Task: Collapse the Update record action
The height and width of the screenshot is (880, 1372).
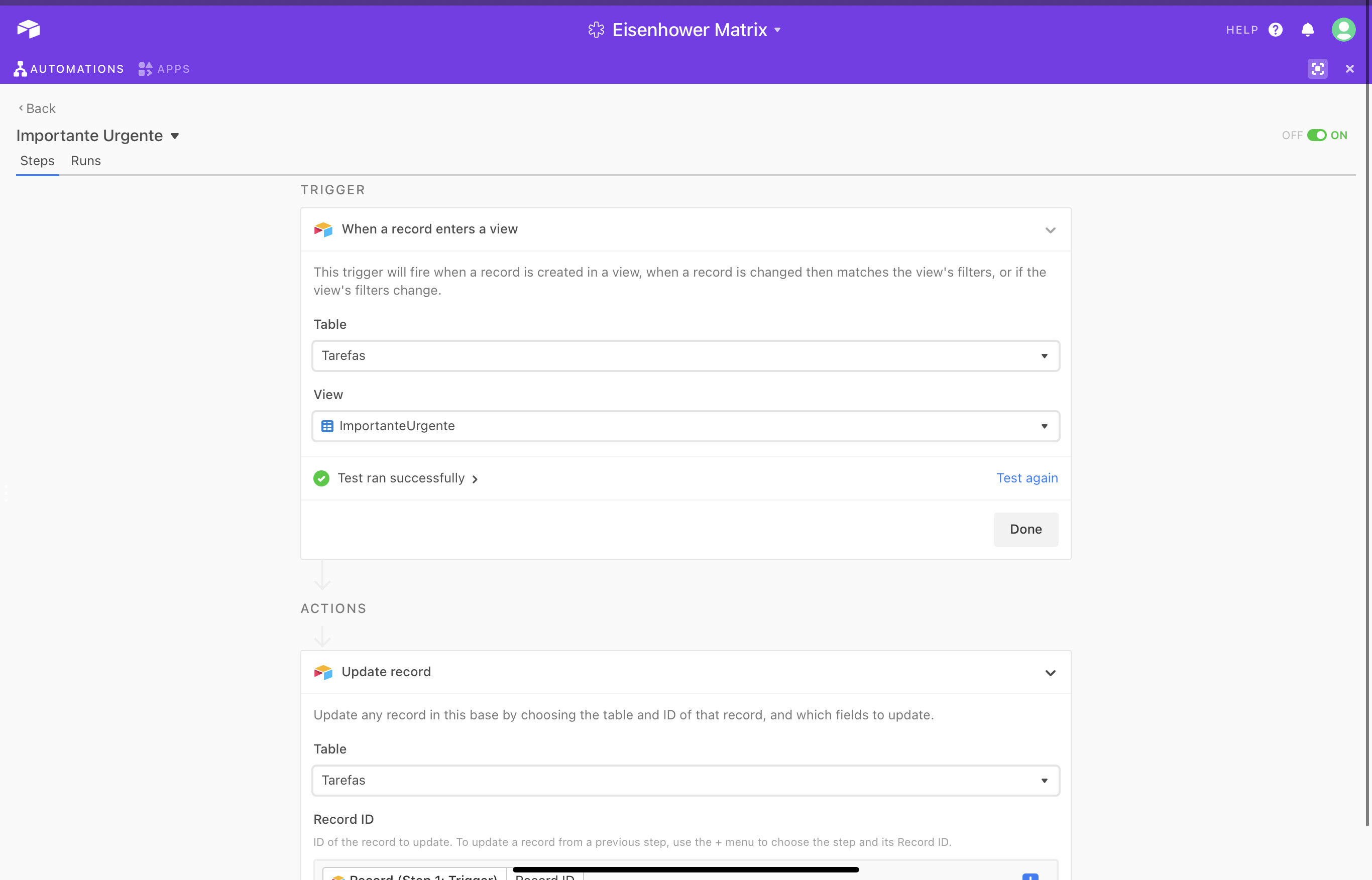Action: (x=1050, y=673)
